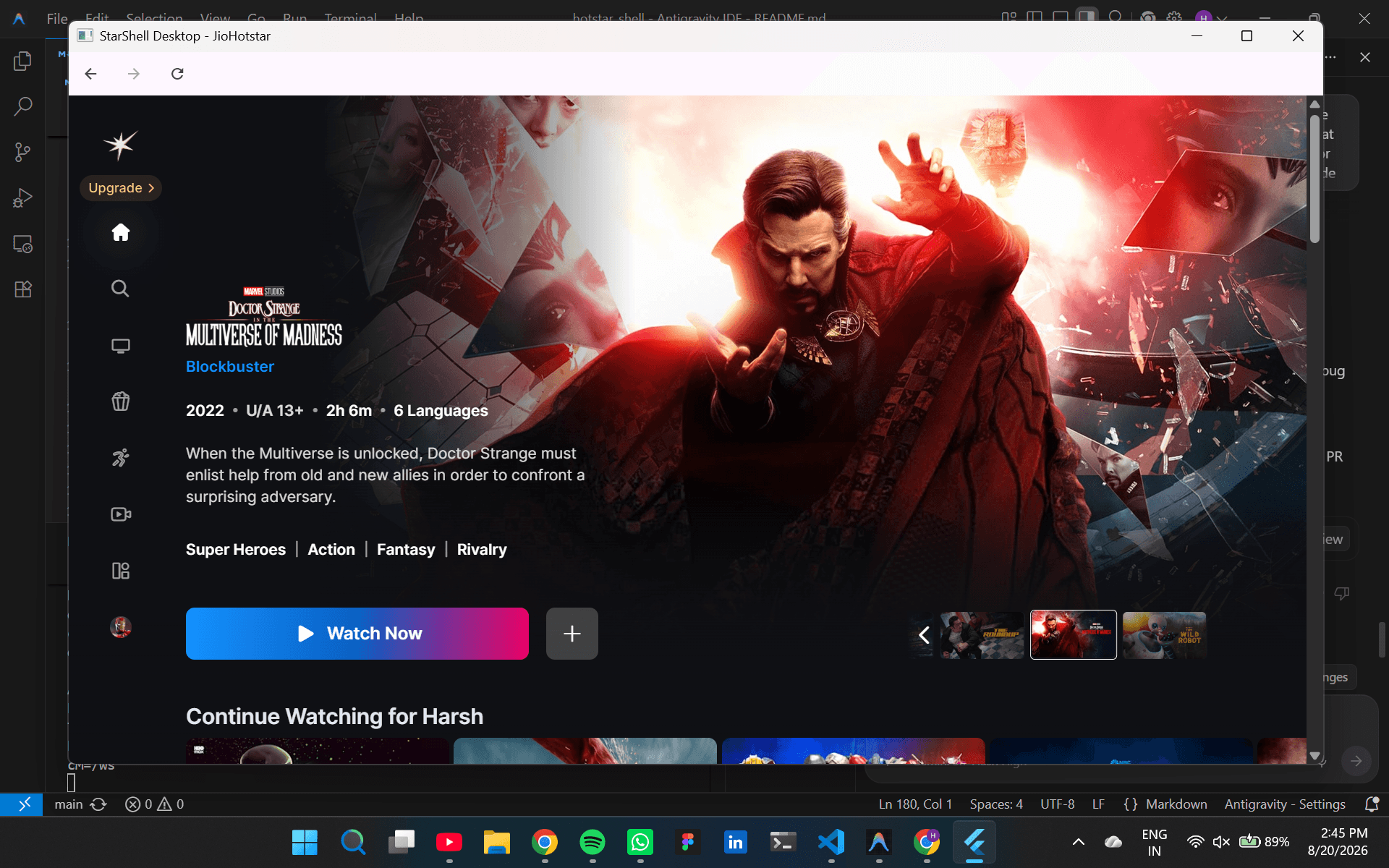Open the Sports icon in sidebar
1389x868 pixels.
pyautogui.click(x=121, y=457)
